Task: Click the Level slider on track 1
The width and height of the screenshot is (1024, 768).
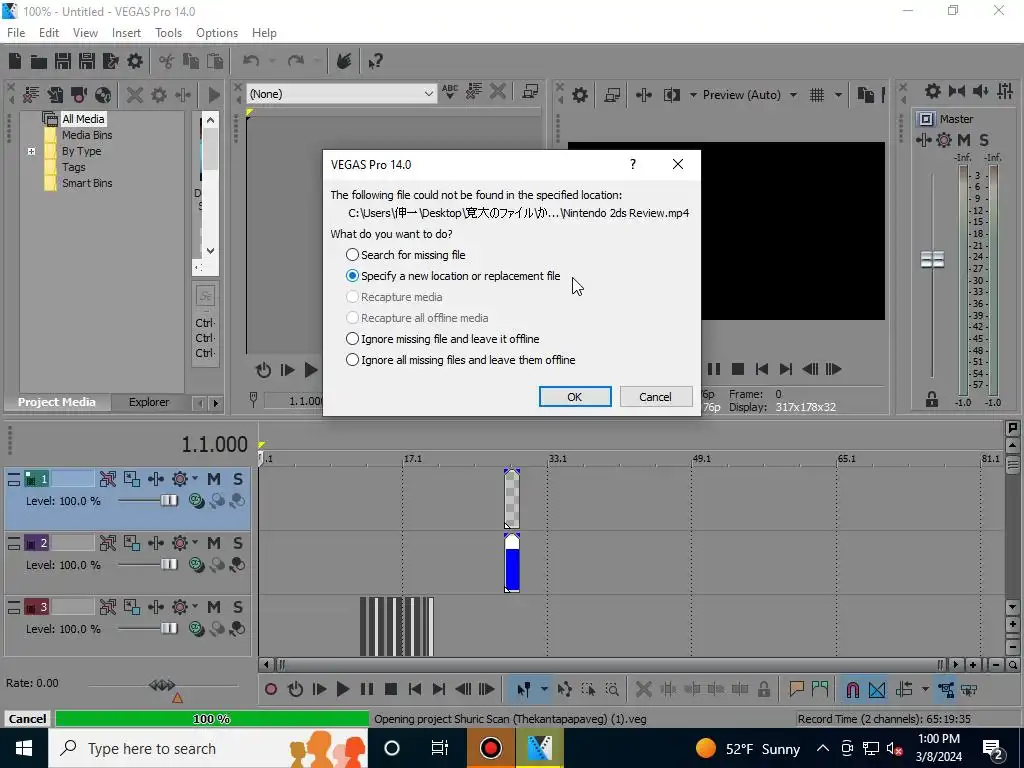Action: pyautogui.click(x=168, y=501)
